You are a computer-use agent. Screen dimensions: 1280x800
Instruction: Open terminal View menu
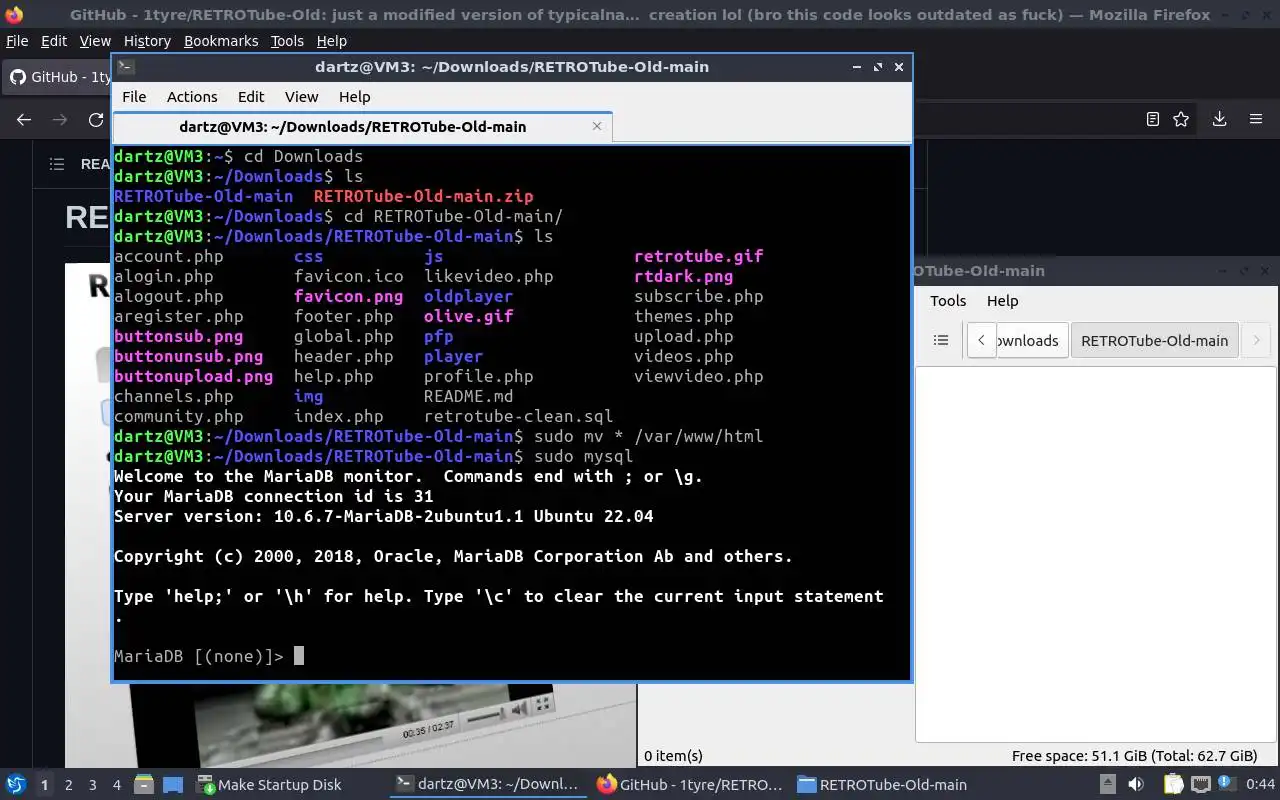[301, 97]
